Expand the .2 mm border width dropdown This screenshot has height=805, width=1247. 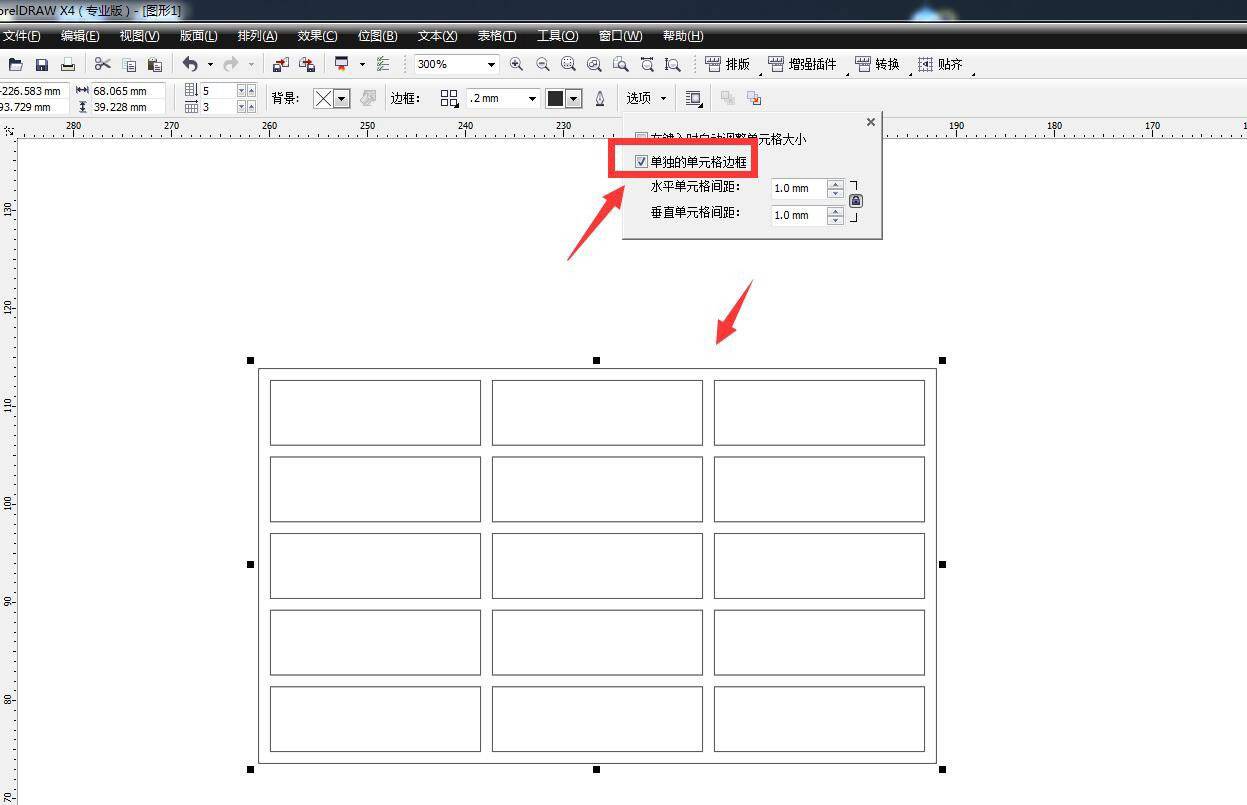[532, 98]
